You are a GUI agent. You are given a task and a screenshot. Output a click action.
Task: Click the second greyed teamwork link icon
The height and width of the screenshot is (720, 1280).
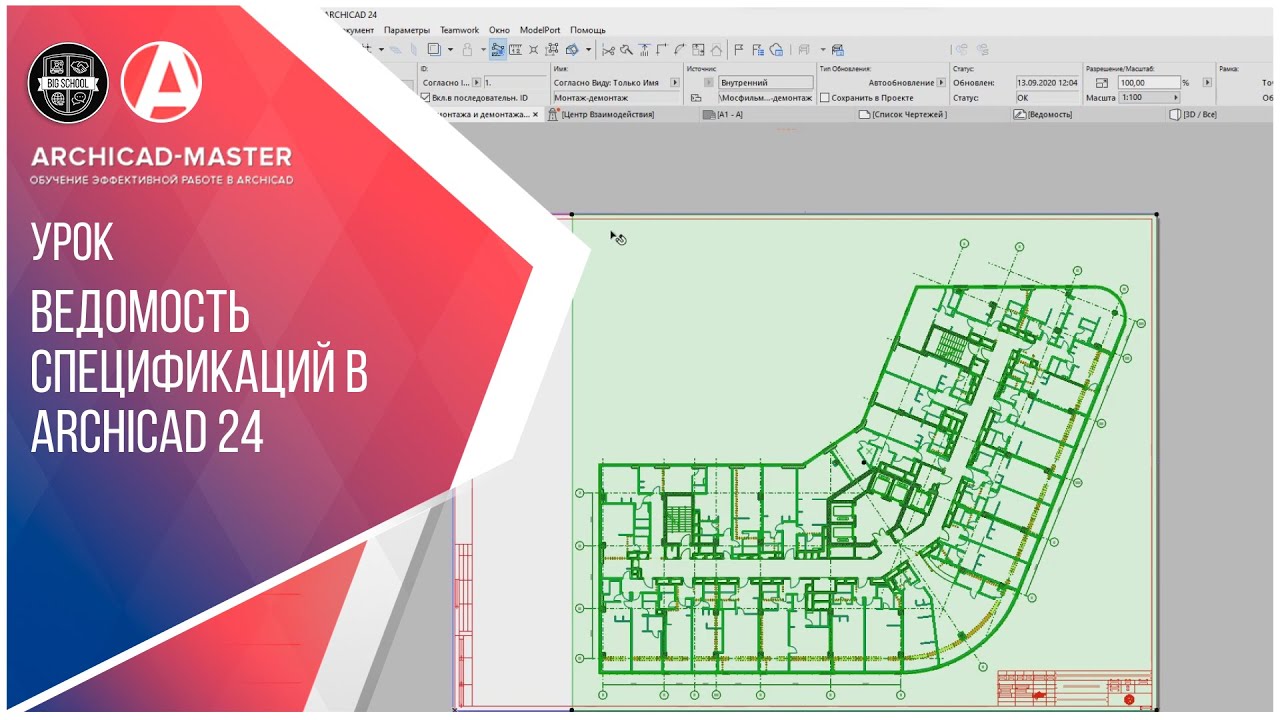point(983,50)
